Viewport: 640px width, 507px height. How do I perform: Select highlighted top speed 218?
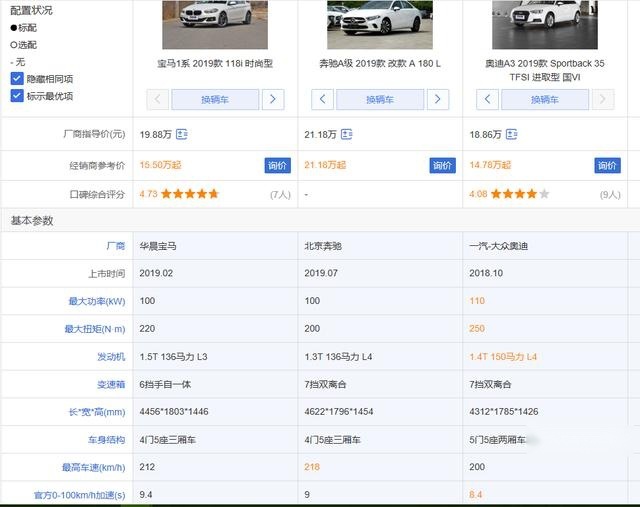pos(312,467)
